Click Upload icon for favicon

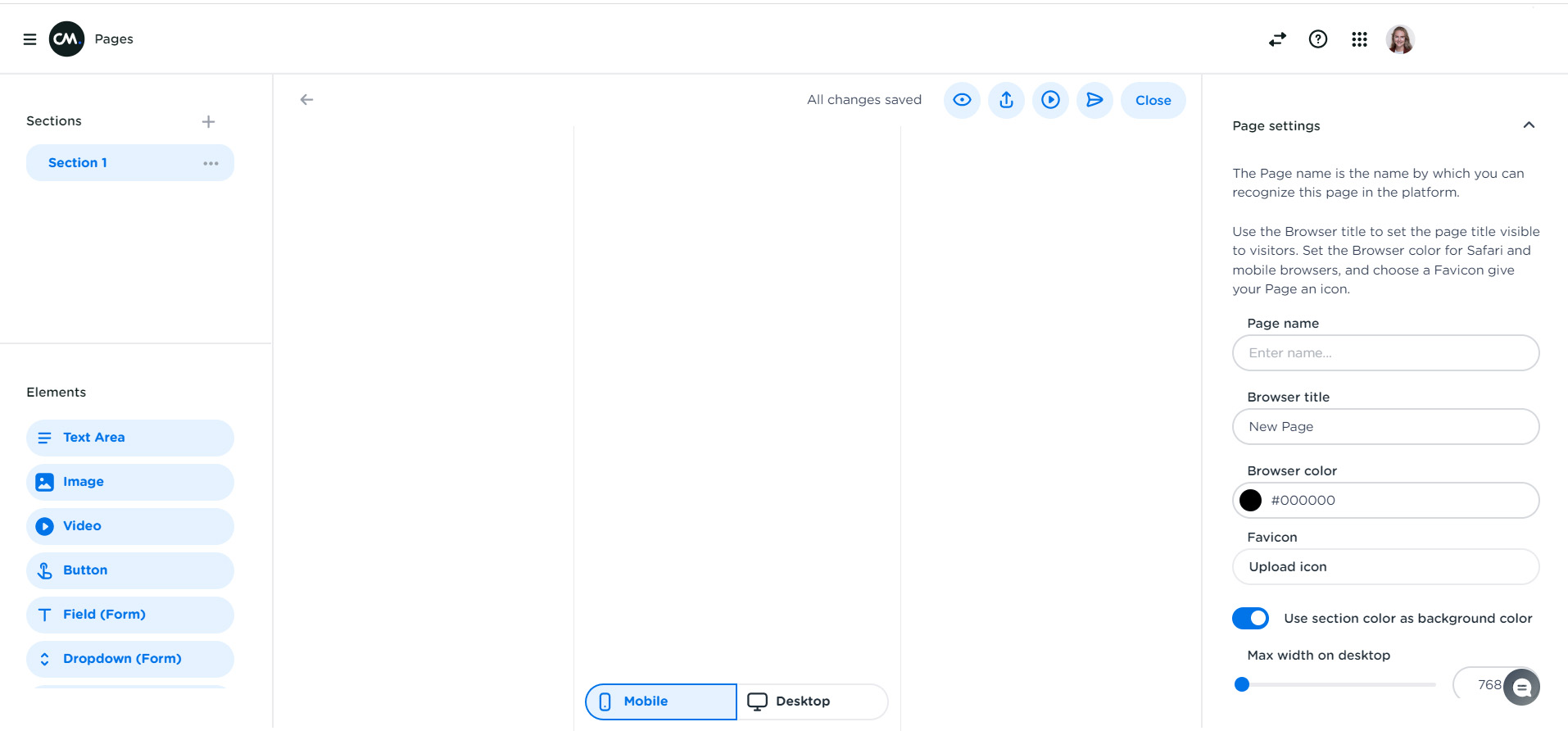tap(1384, 567)
